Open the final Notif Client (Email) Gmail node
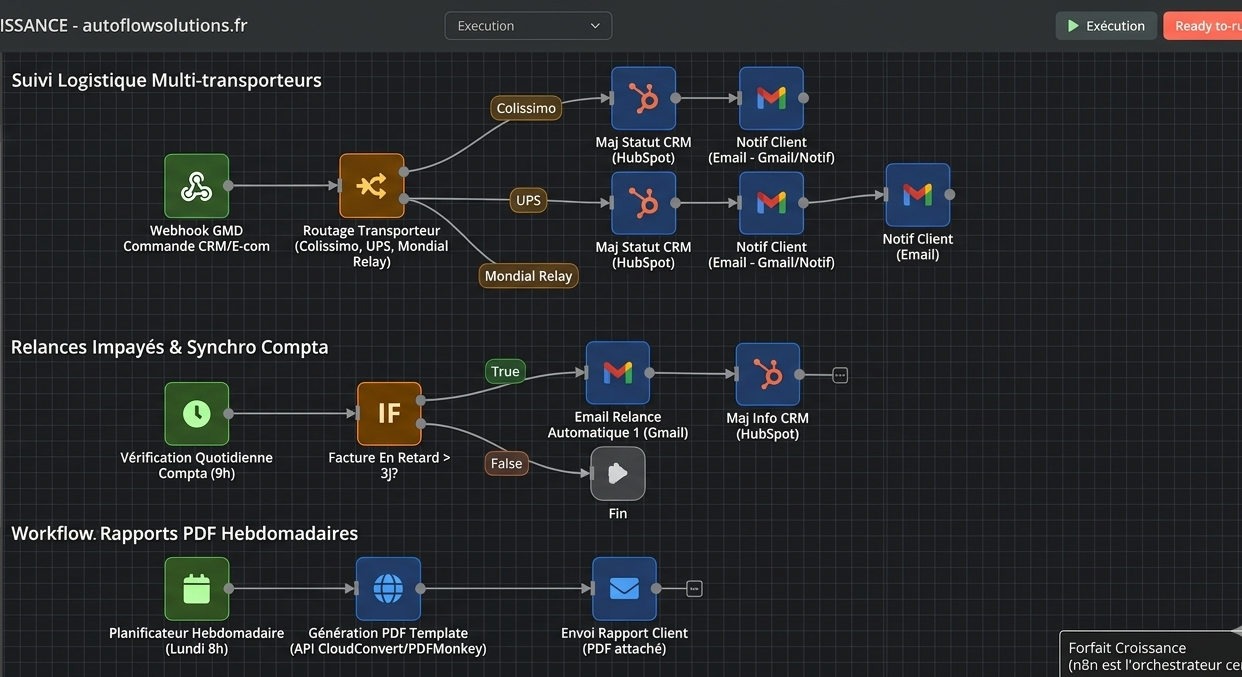This screenshot has width=1242, height=677. tap(917, 195)
